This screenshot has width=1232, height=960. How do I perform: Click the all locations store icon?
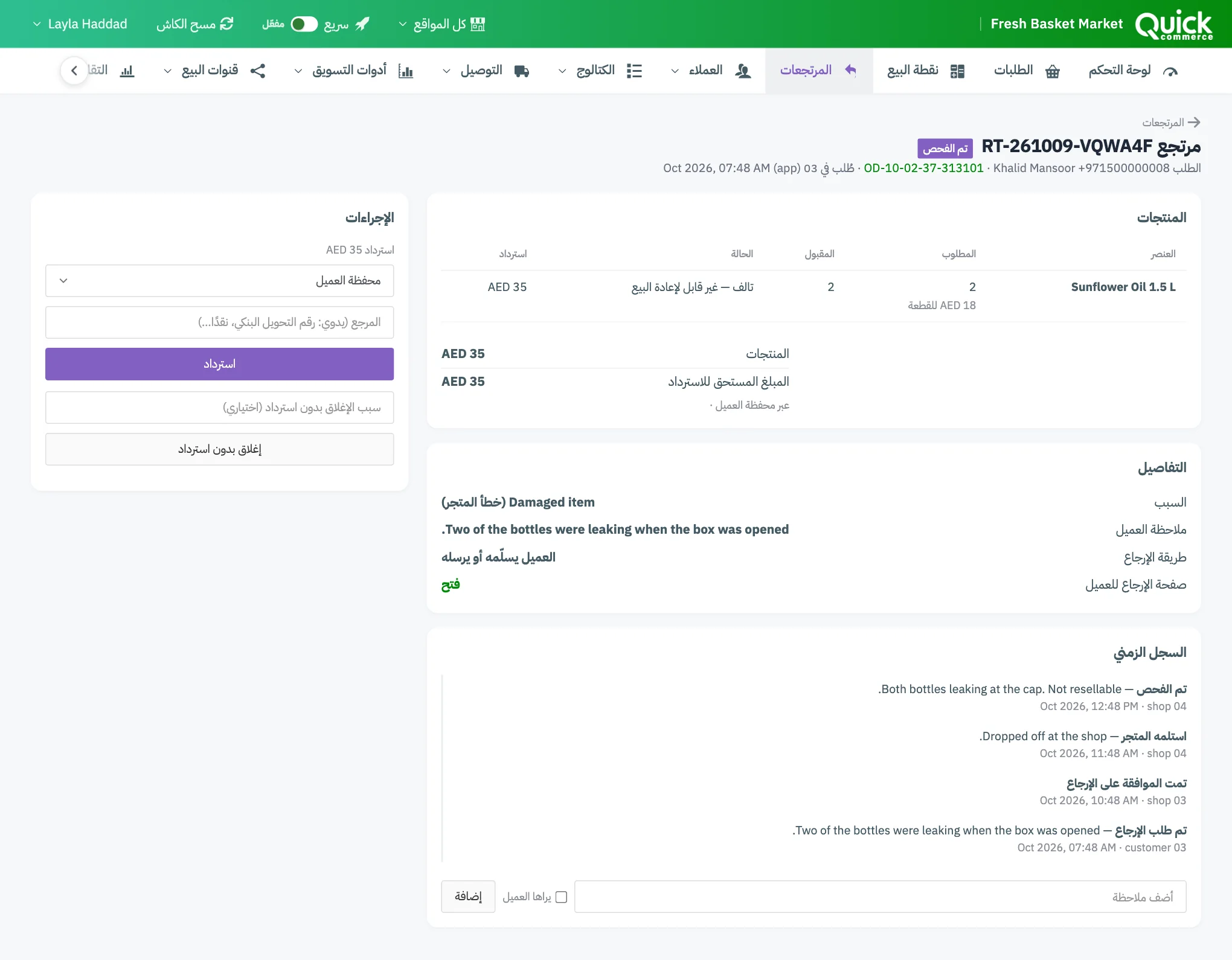[x=478, y=24]
